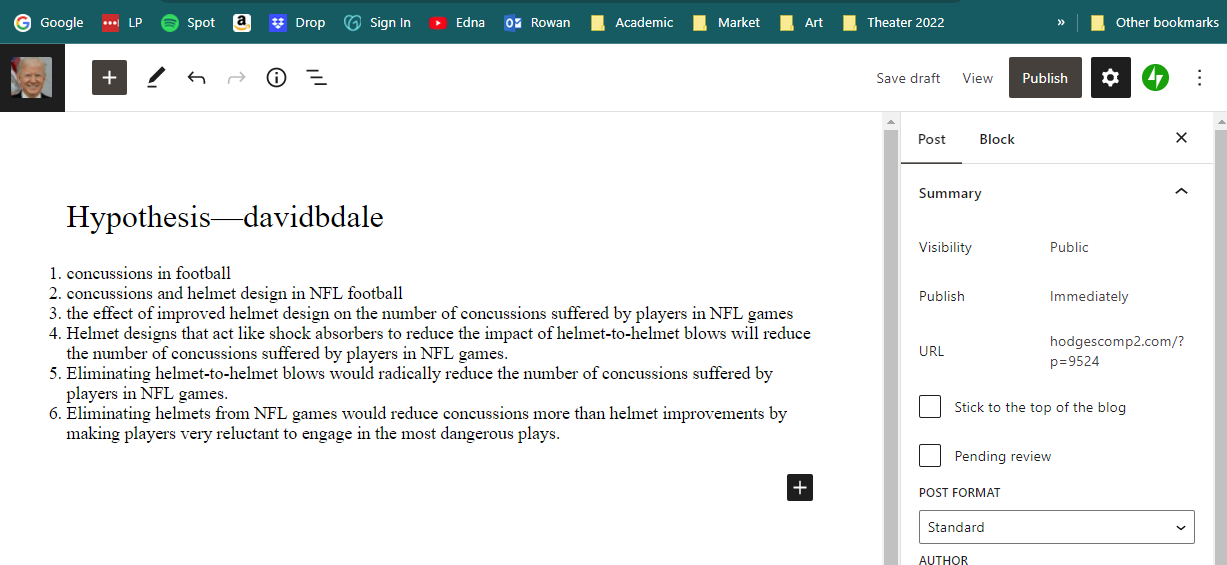Click the Publish button
The height and width of the screenshot is (565, 1227).
point(1044,78)
